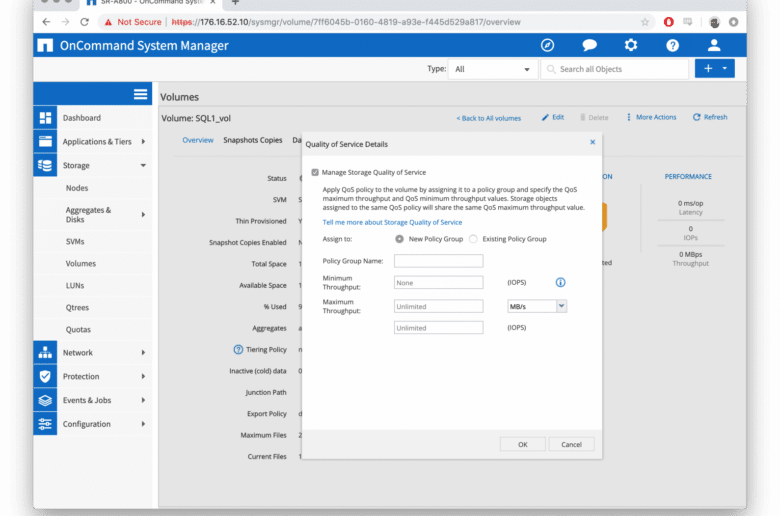Focus Maximum Throughput IOPS Unlimited field
The height and width of the screenshot is (516, 780).
pyautogui.click(x=438, y=327)
